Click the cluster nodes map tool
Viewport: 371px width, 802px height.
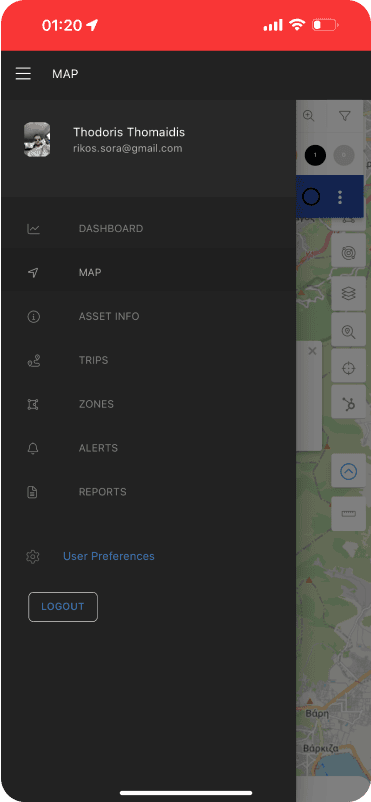(x=348, y=403)
